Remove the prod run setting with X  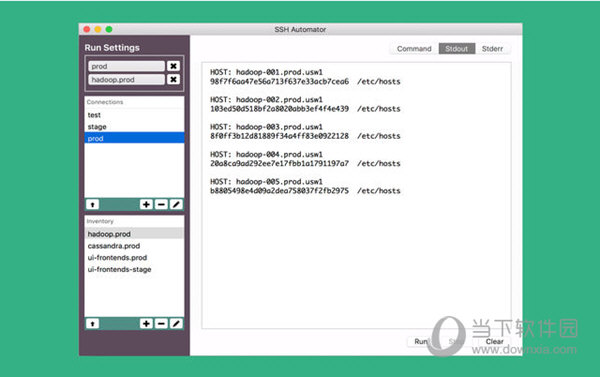point(173,66)
